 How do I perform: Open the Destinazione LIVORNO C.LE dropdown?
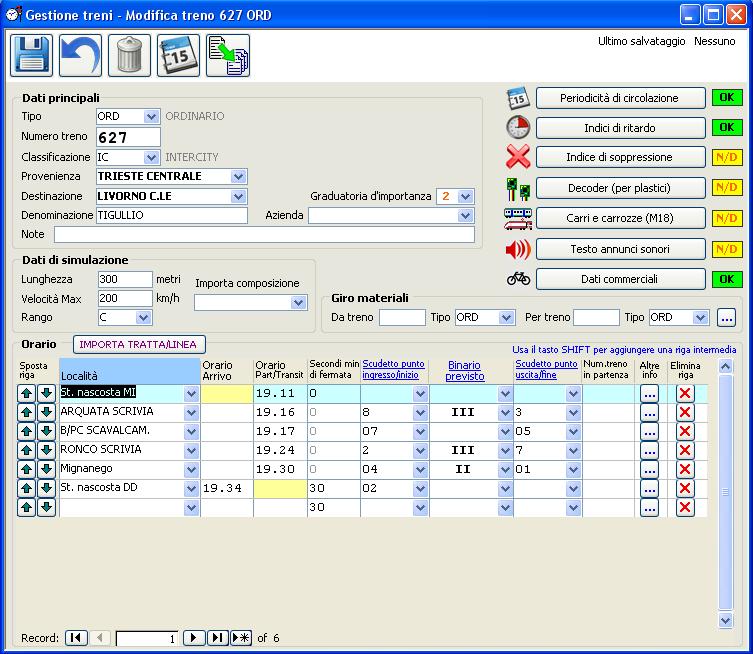click(238, 196)
